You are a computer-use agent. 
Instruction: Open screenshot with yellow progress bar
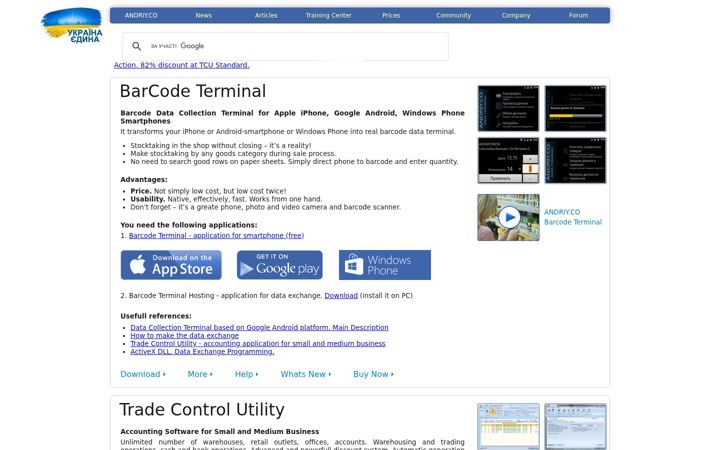pyautogui.click(x=575, y=108)
